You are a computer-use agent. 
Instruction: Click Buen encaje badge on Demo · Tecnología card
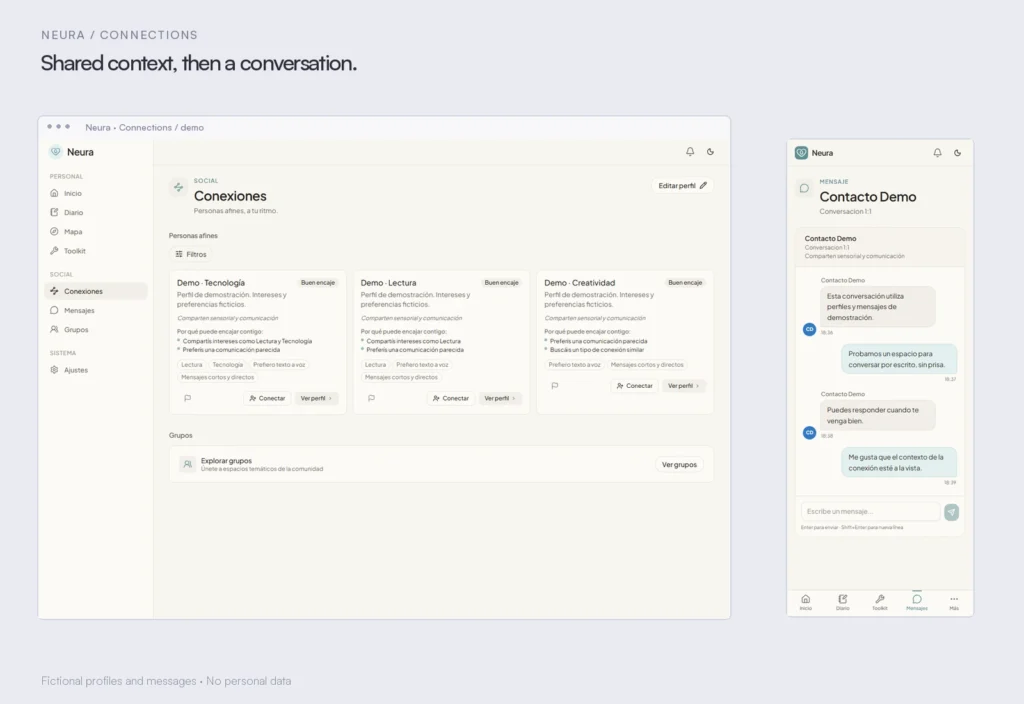pos(317,283)
